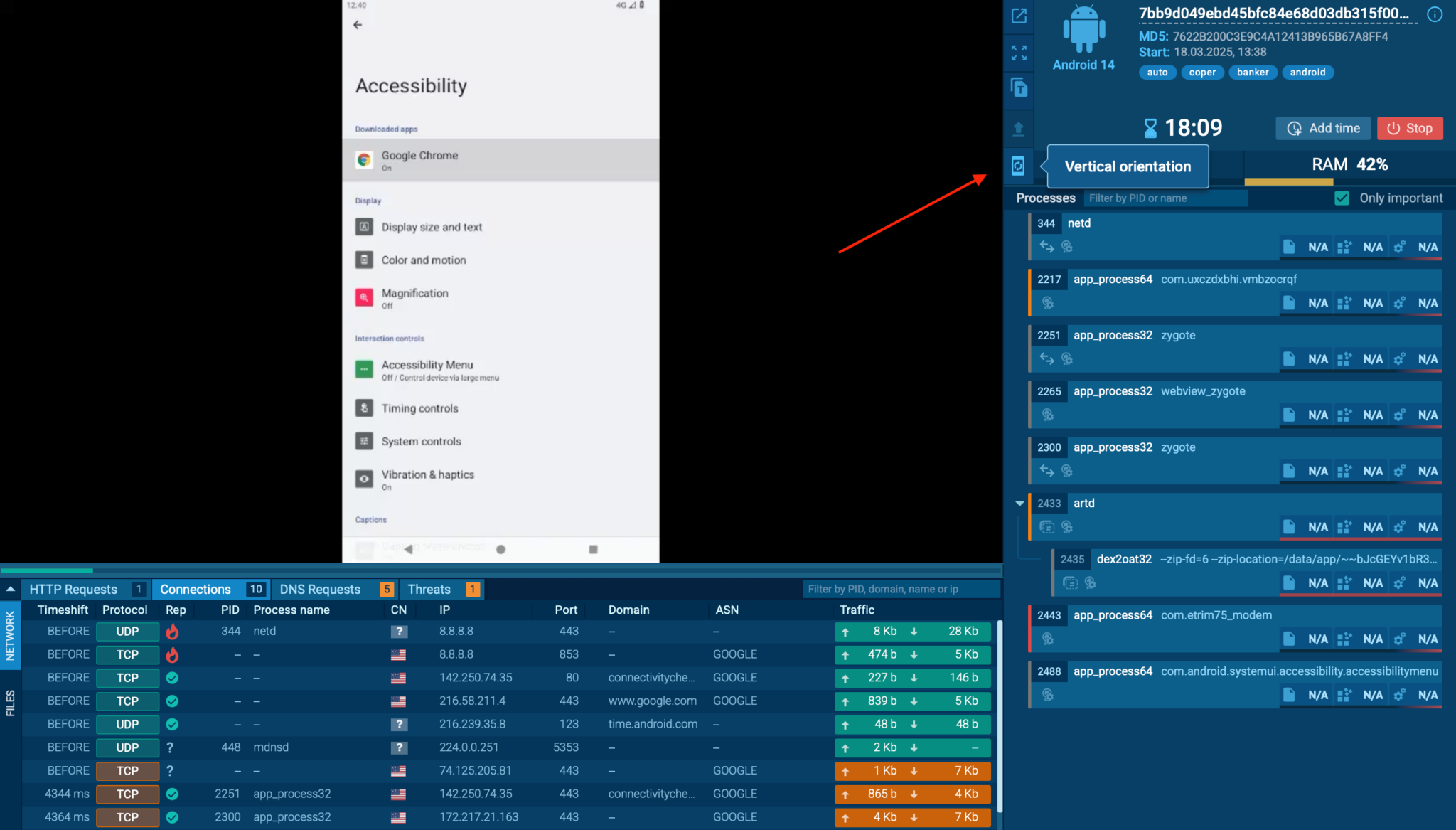1456x830 pixels.
Task: Collapse the artd process tree
Action: pyautogui.click(x=1019, y=503)
